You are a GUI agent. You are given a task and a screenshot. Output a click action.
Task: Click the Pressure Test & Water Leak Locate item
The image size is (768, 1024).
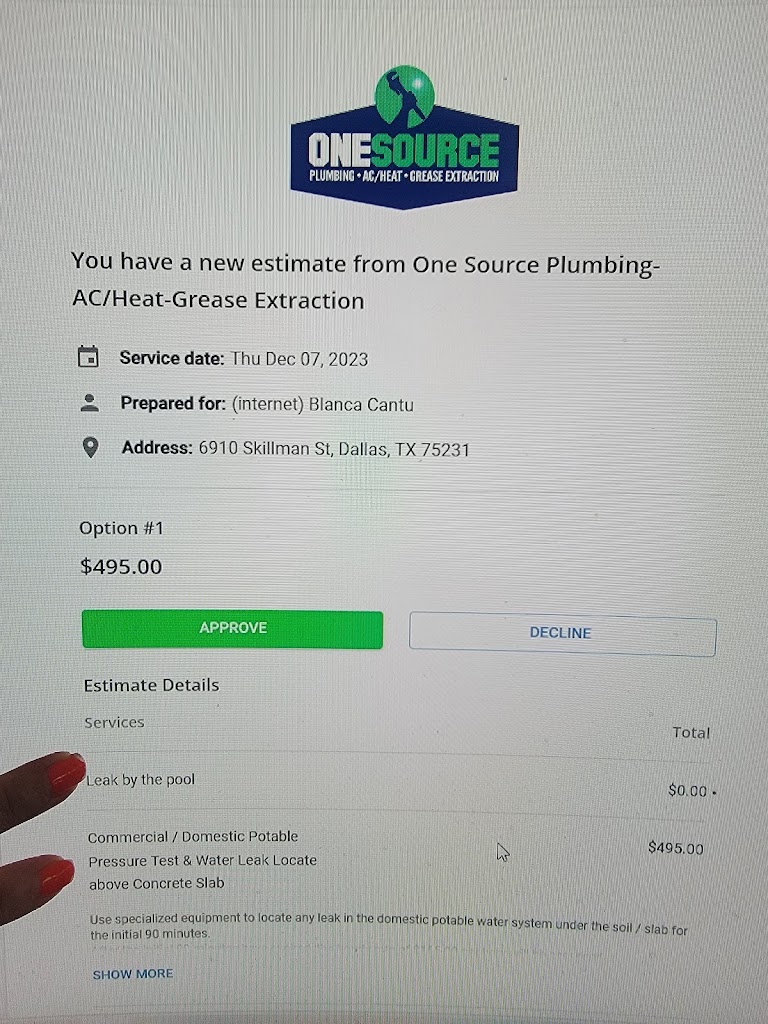coord(202,859)
